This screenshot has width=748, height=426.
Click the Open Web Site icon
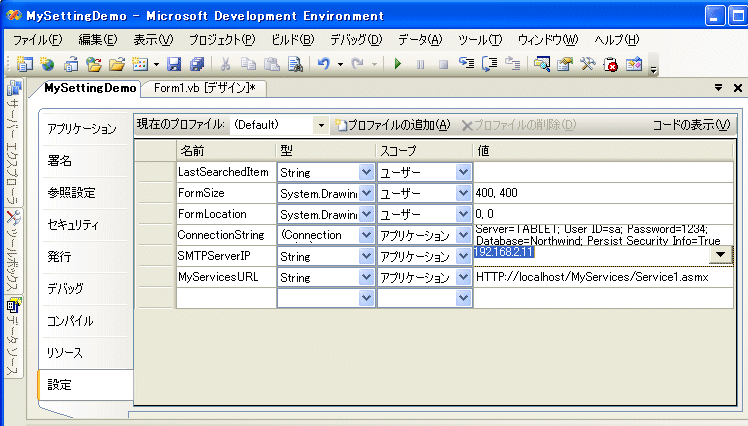point(94,64)
